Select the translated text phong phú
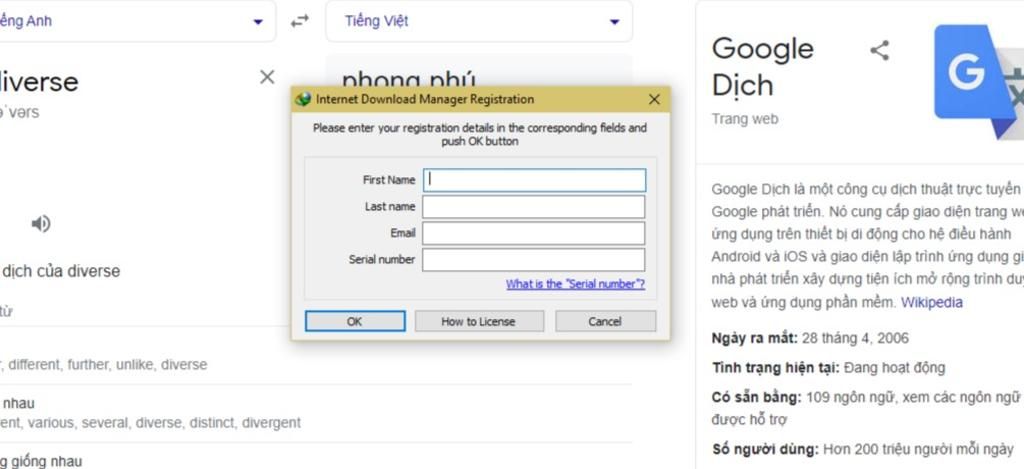This screenshot has height=469, width=1024. tap(409, 78)
